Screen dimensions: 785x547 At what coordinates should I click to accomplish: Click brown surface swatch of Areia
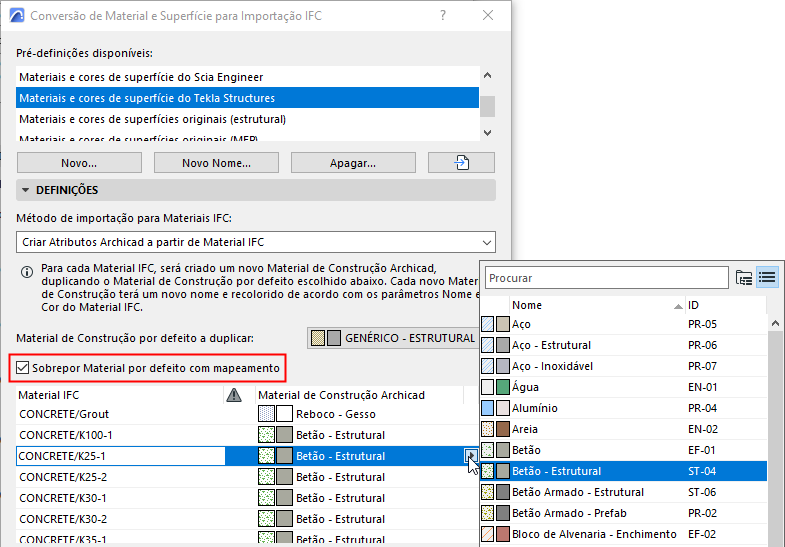pyautogui.click(x=503, y=429)
